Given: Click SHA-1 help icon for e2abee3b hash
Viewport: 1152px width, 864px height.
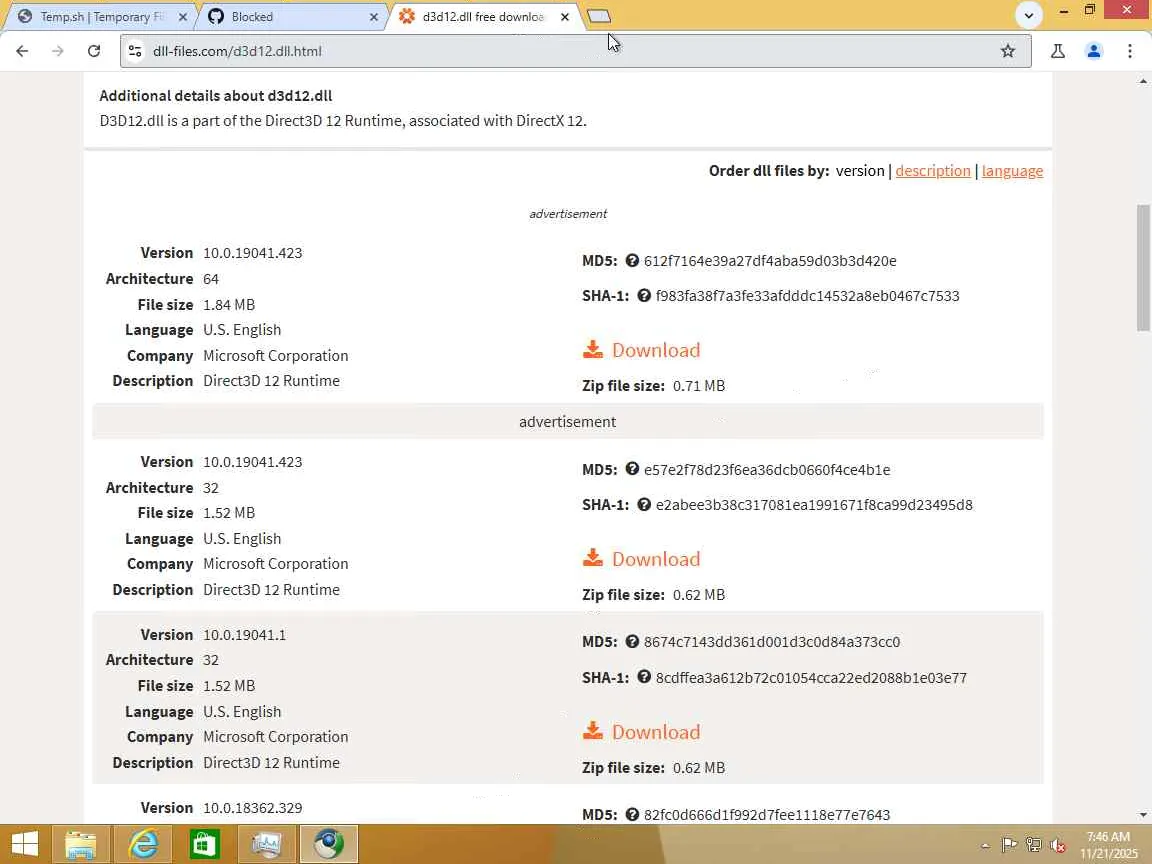Looking at the screenshot, I should [644, 504].
